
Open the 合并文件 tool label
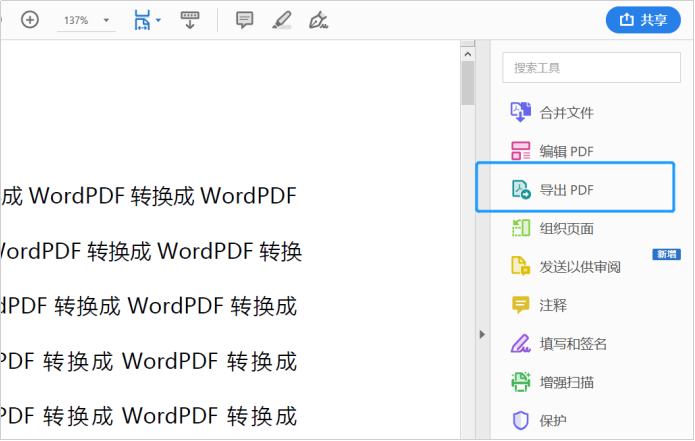coord(566,113)
